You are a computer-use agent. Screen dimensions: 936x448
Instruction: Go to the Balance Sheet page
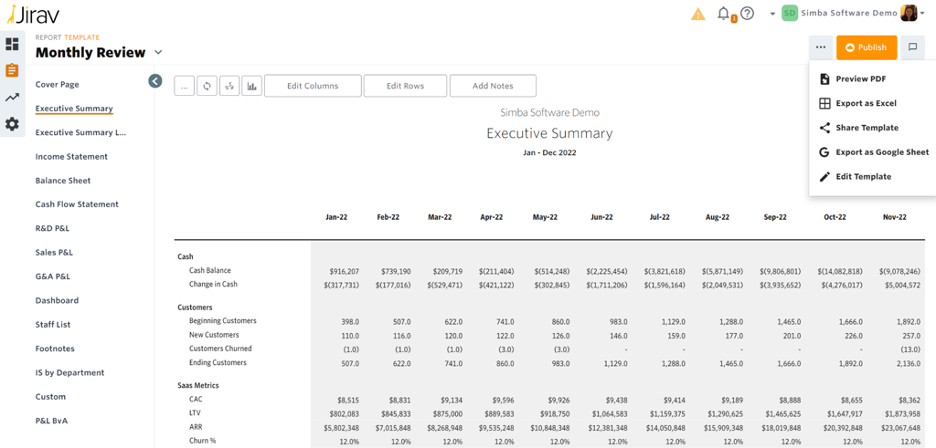pos(63,181)
